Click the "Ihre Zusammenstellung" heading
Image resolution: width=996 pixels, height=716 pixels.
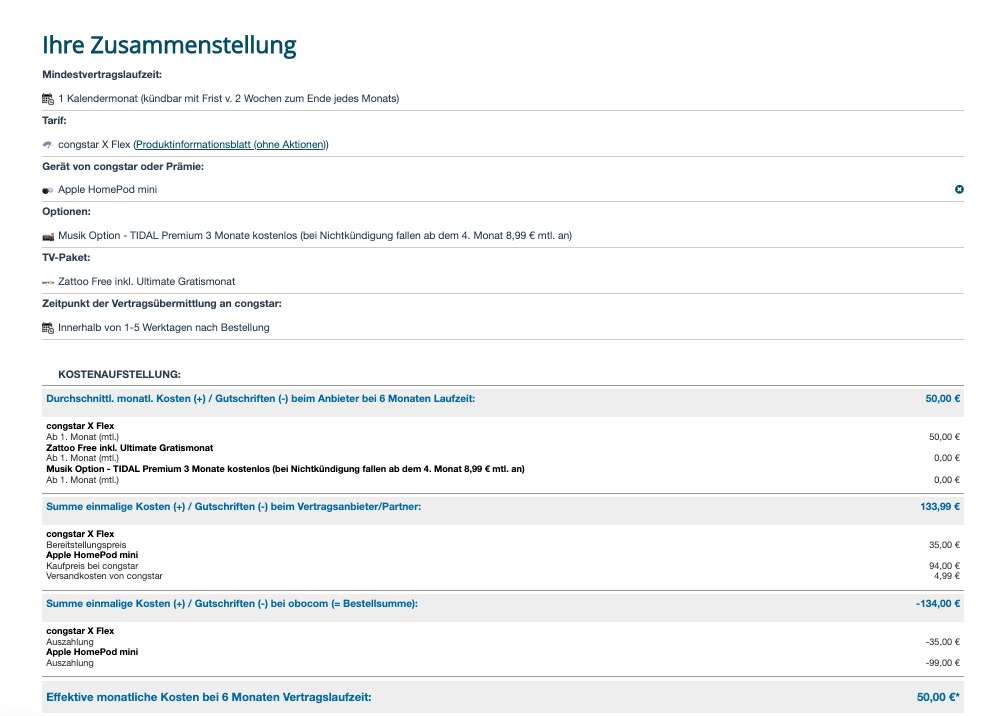(170, 45)
